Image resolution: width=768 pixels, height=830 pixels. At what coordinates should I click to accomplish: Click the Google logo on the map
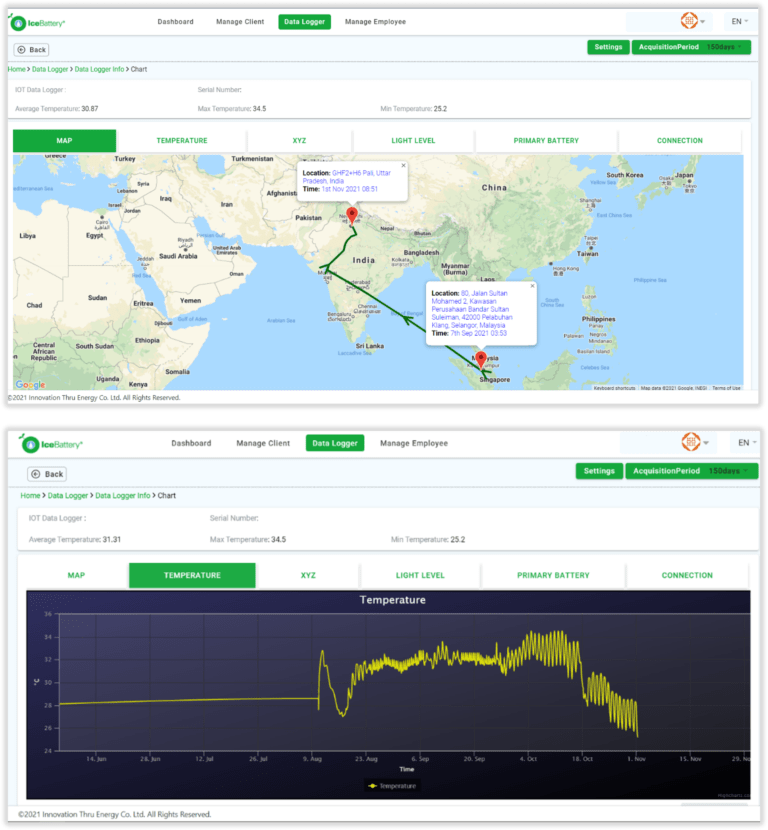tap(30, 385)
